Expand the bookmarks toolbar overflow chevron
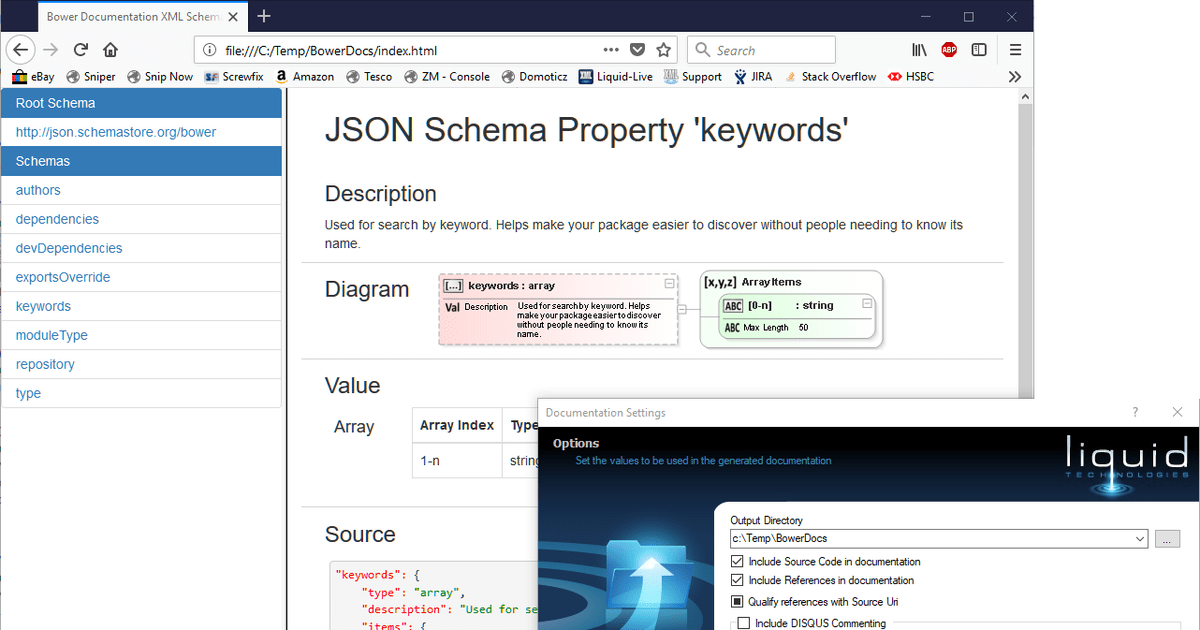Screen dimensions: 1200x630 click(x=1014, y=76)
